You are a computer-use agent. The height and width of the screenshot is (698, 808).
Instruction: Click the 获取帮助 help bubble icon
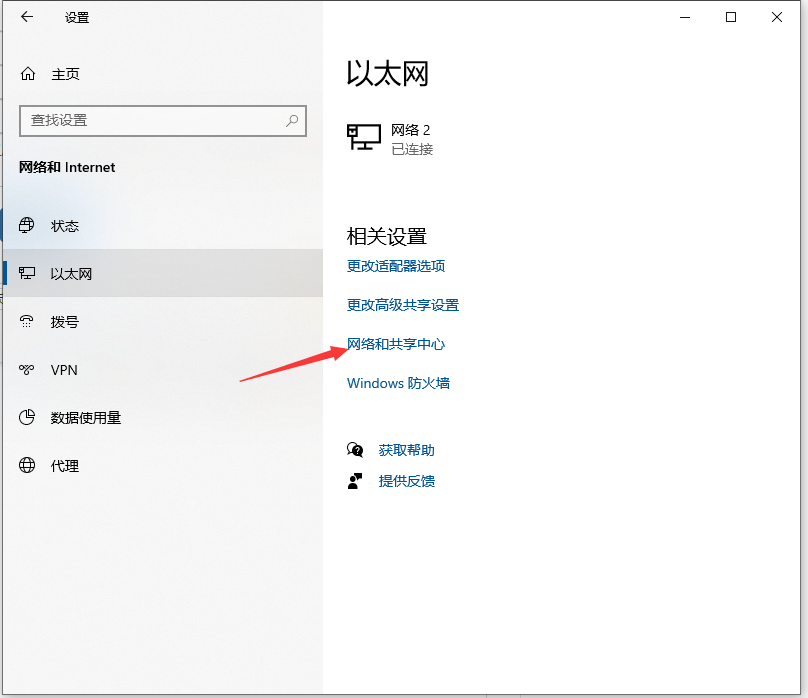pos(356,450)
